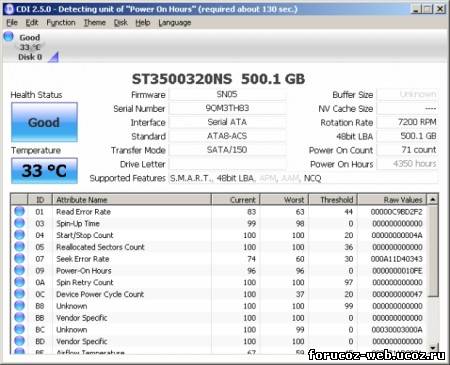The height and width of the screenshot is (365, 450).
Task: Click the Power On Count field 71 count
Action: click(407, 150)
